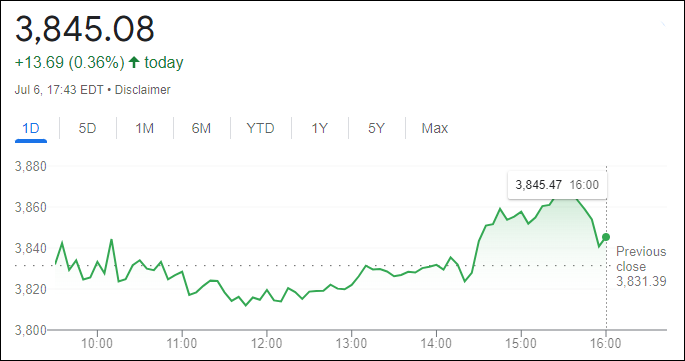Select the YTD tab
The height and width of the screenshot is (361, 685).
[260, 128]
